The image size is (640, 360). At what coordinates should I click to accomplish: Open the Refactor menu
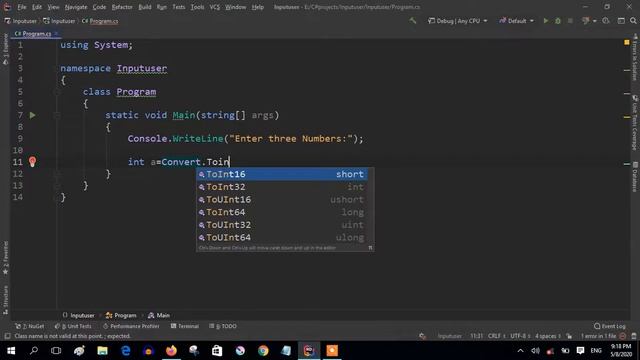coord(122,7)
